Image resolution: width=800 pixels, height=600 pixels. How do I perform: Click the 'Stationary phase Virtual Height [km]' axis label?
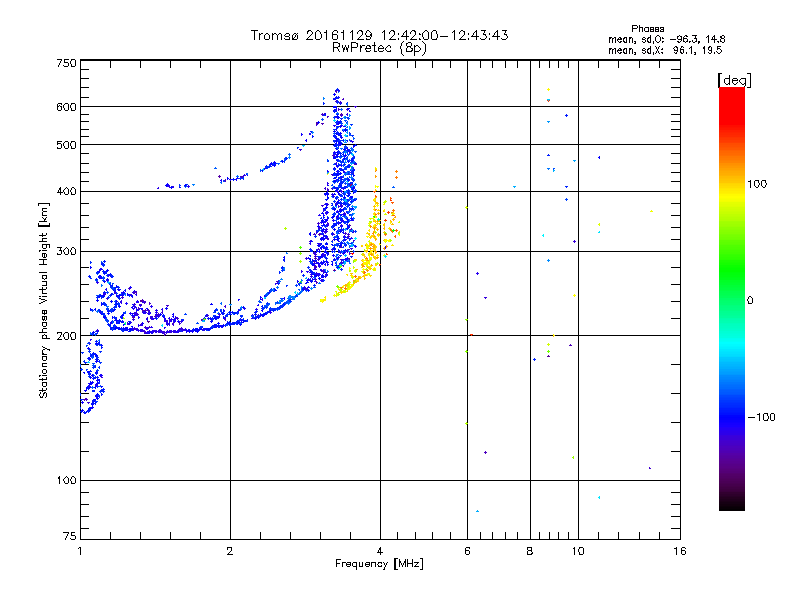[43, 301]
